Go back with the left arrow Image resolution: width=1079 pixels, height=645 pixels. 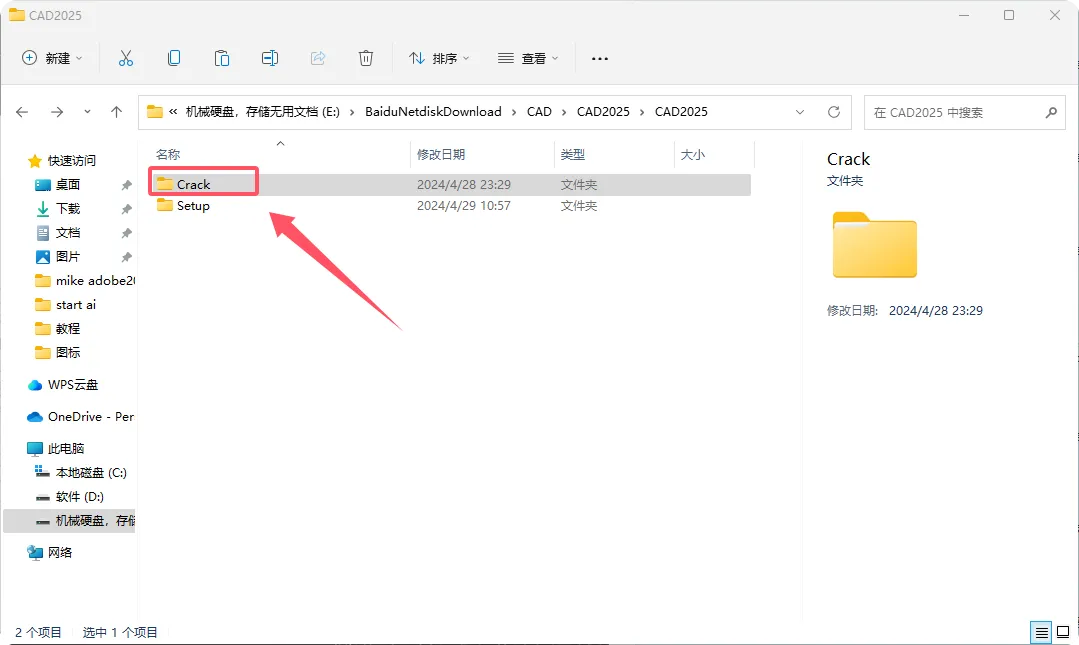point(22,112)
